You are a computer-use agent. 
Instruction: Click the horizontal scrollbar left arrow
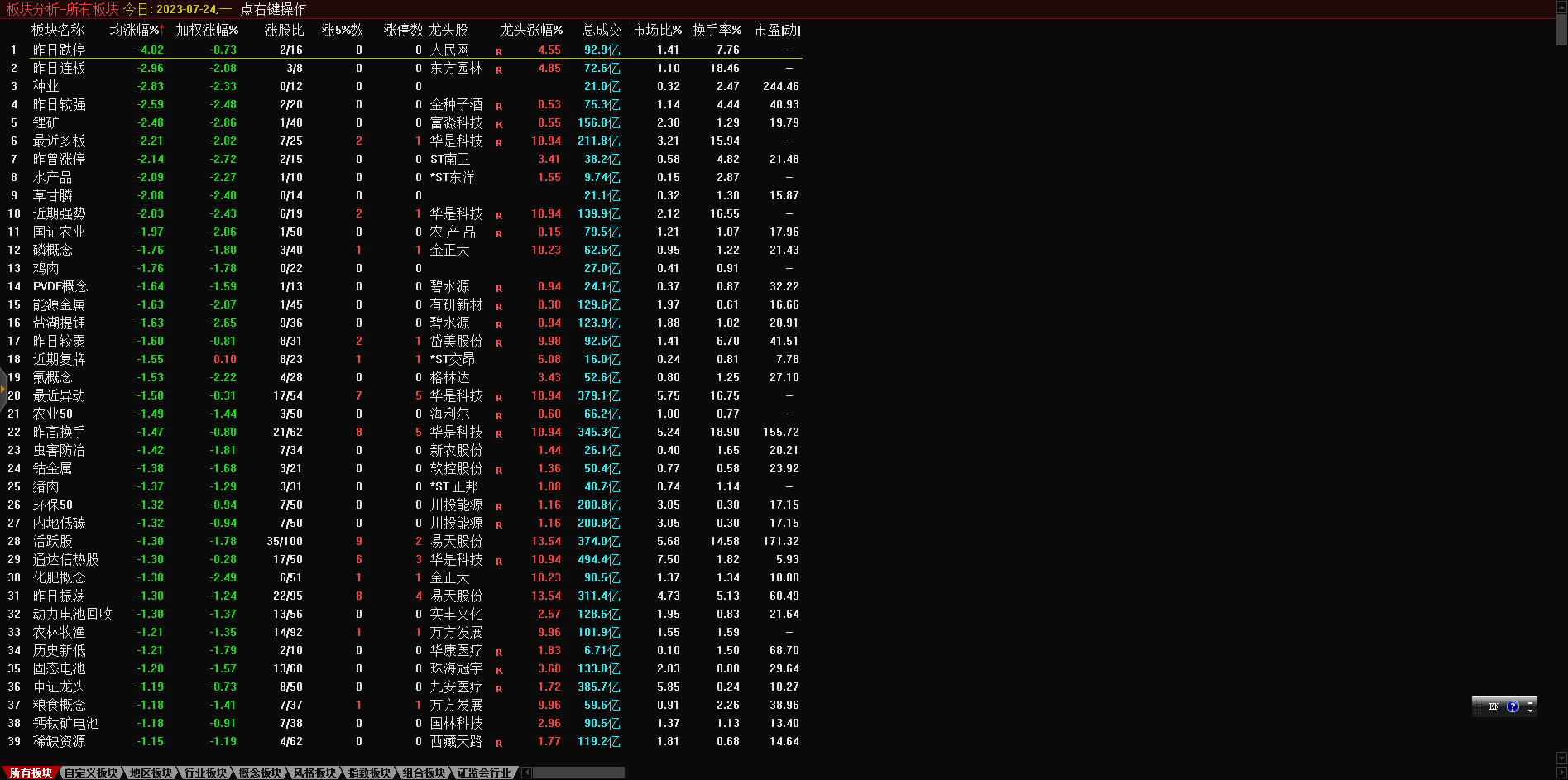527,773
